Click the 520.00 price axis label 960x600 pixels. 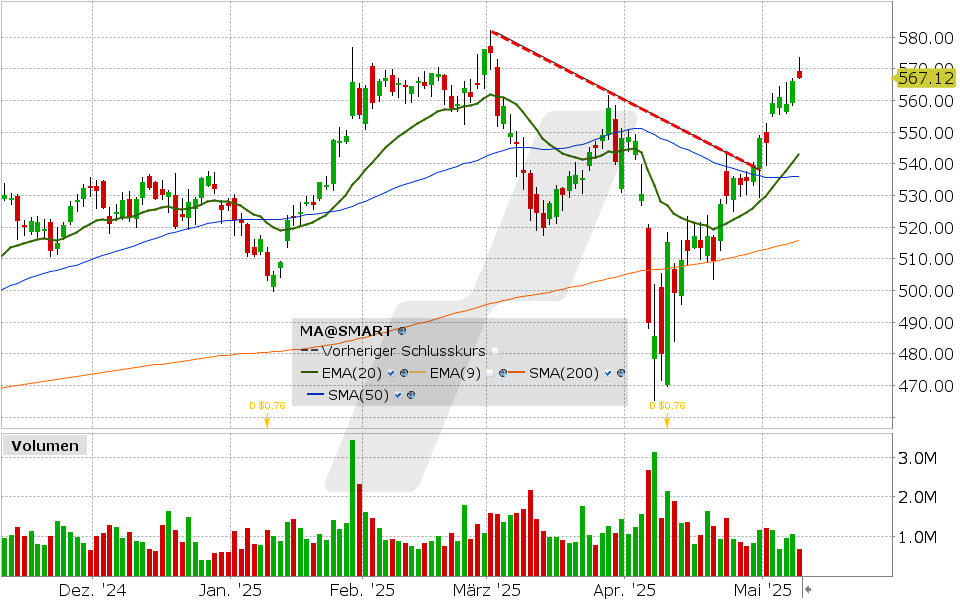coord(925,228)
